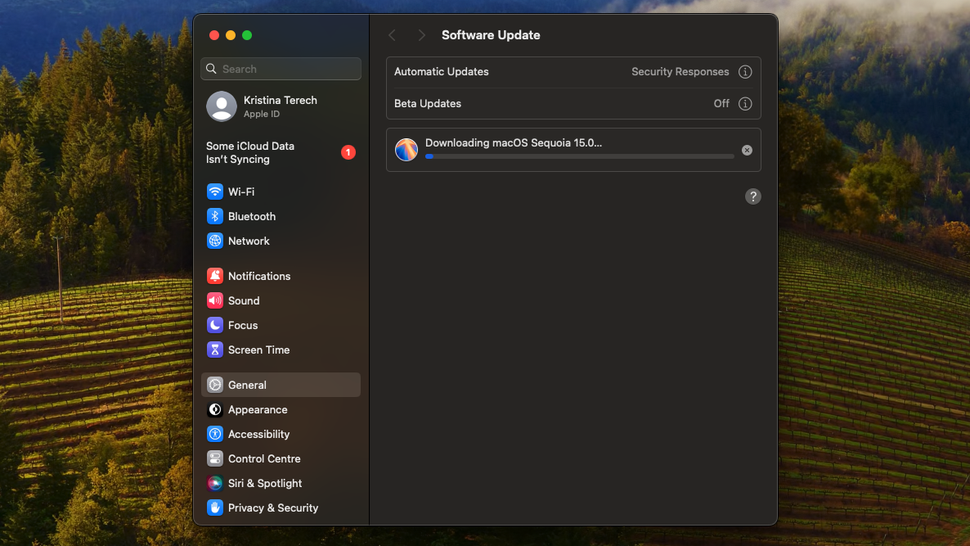Click Downloading macOS Sequoia 15.0 text
The image size is (970, 546).
tap(513, 143)
